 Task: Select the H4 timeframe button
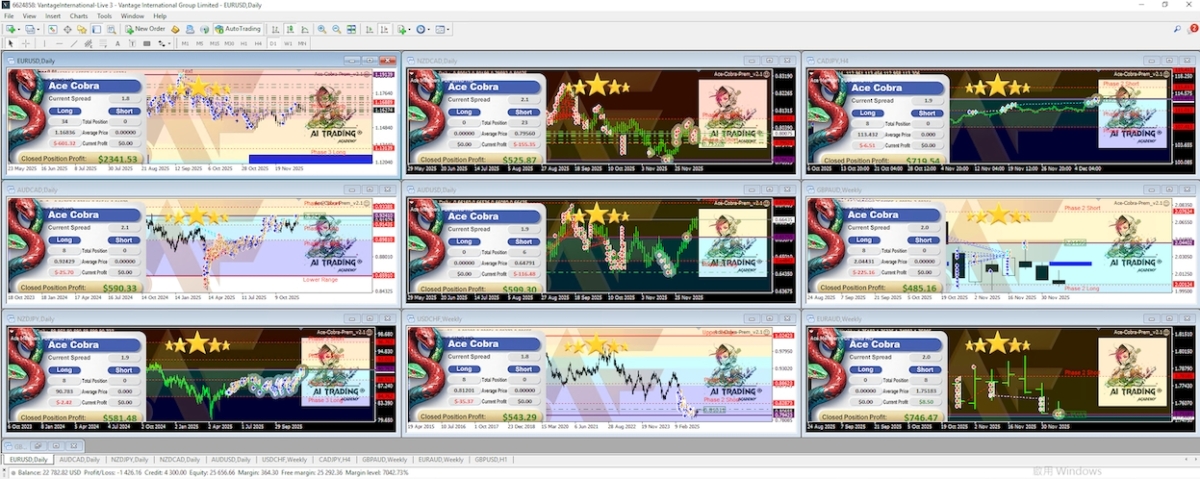tap(259, 44)
